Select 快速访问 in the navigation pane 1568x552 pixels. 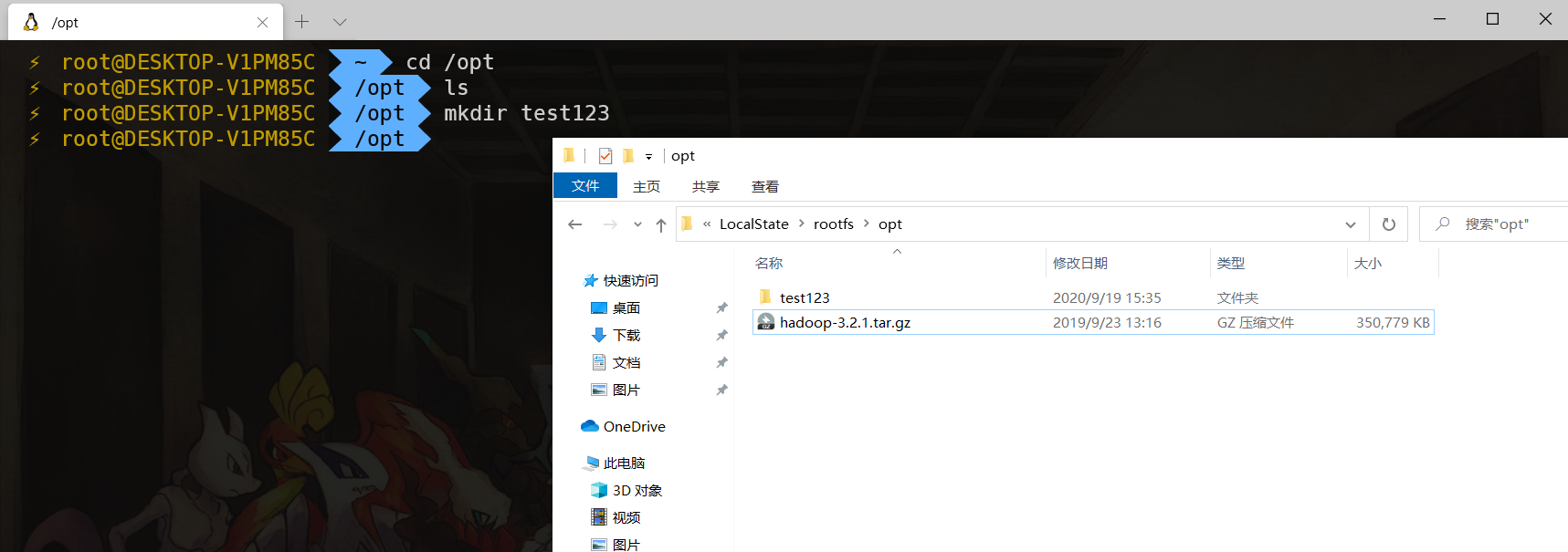tap(630, 280)
